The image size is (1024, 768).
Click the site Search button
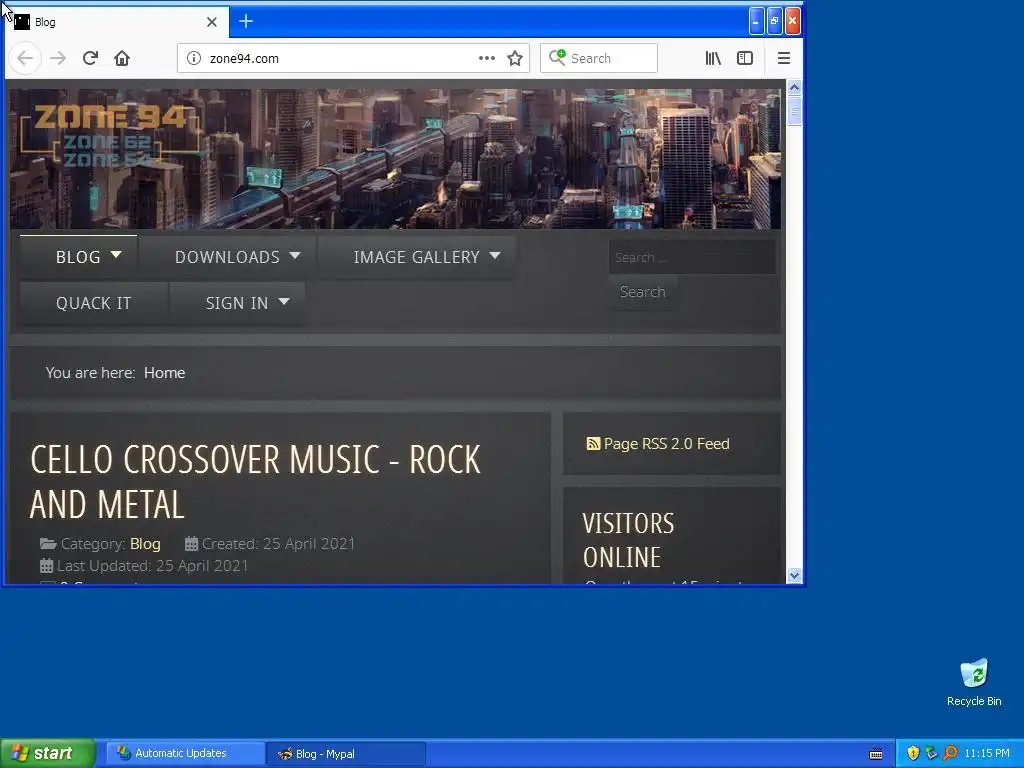(643, 292)
